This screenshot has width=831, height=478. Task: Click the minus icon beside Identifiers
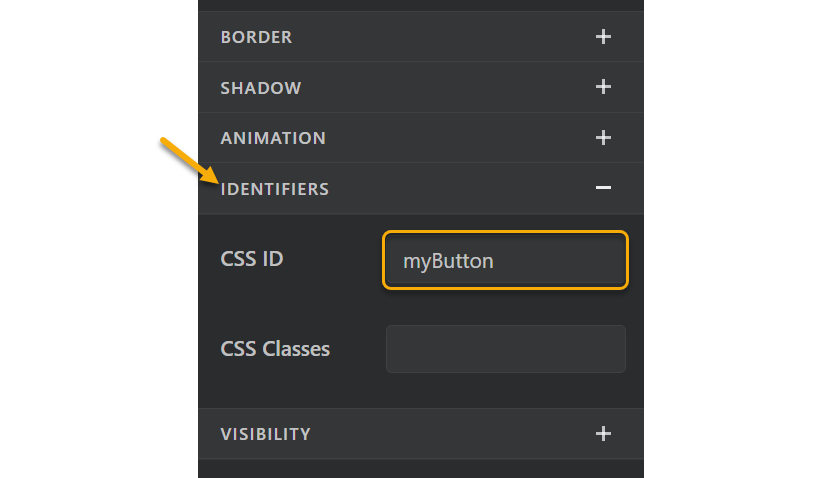(603, 188)
